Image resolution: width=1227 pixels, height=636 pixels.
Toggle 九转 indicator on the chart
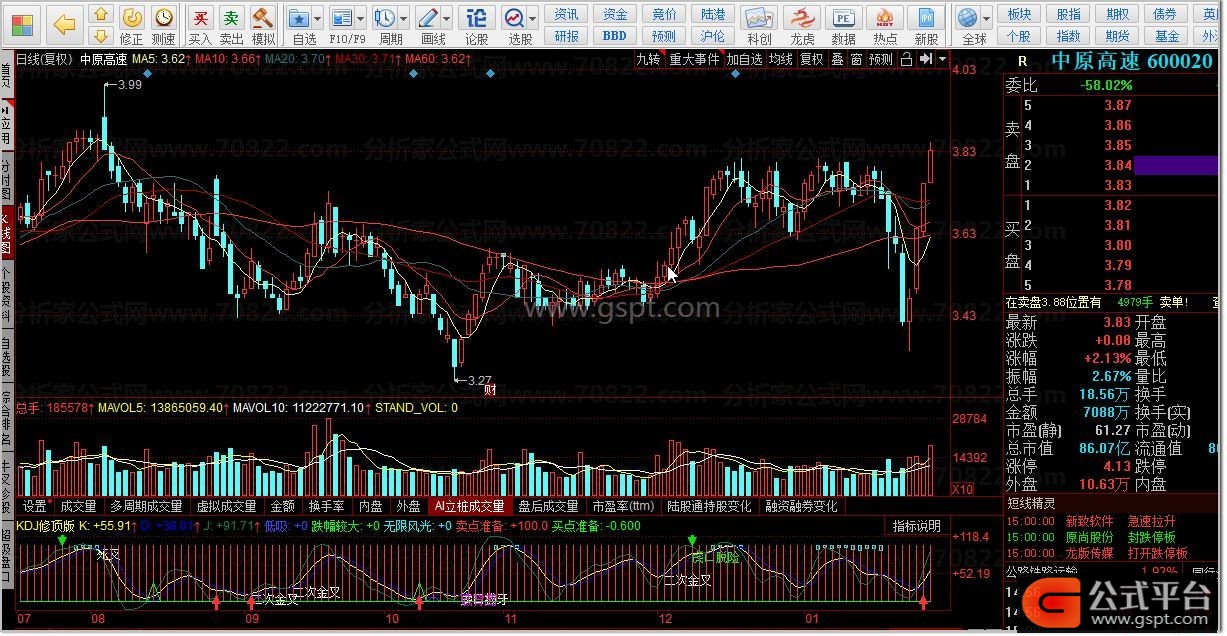(648, 59)
